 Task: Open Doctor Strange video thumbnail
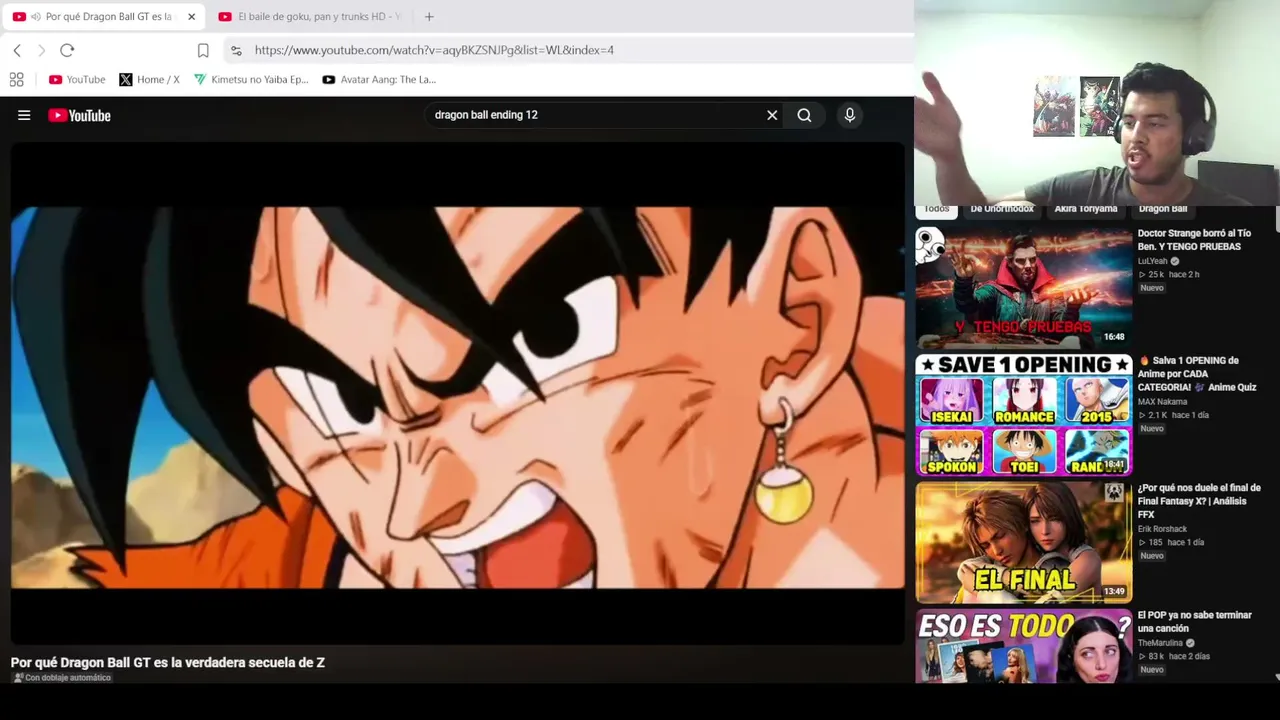coord(1024,288)
